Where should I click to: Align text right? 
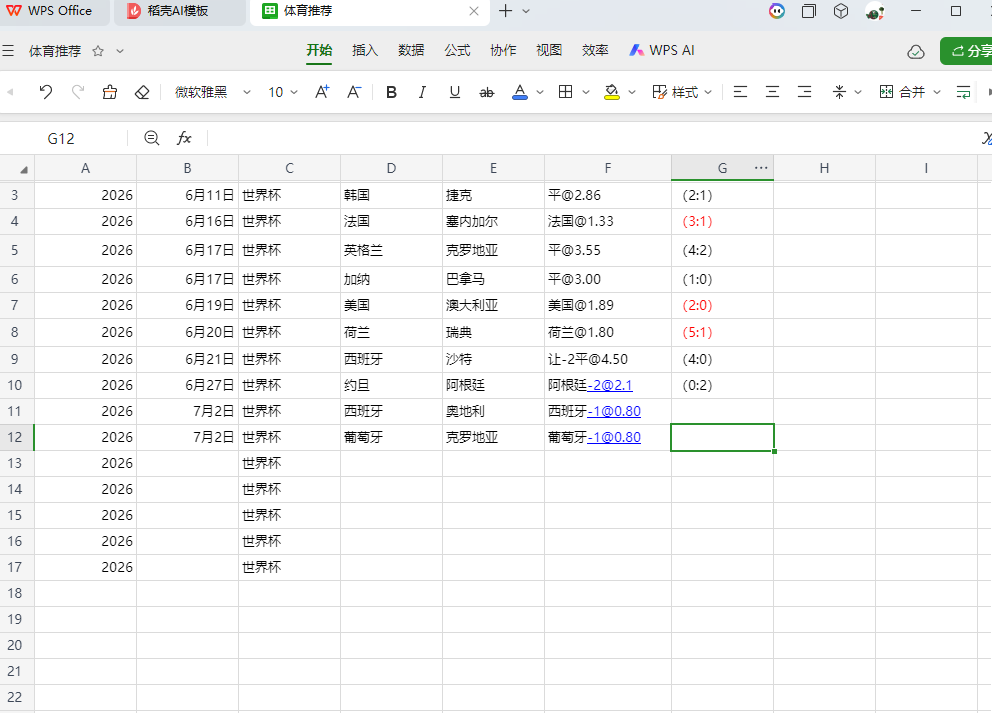point(805,92)
